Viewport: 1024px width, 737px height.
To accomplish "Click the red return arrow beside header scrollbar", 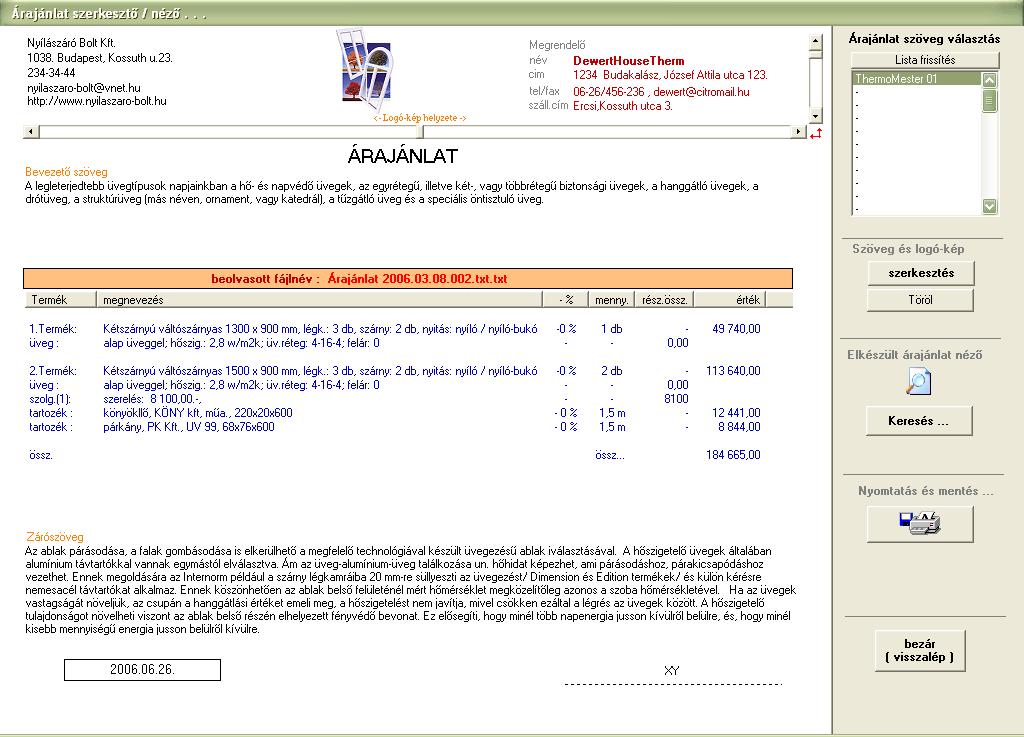I will click(816, 133).
